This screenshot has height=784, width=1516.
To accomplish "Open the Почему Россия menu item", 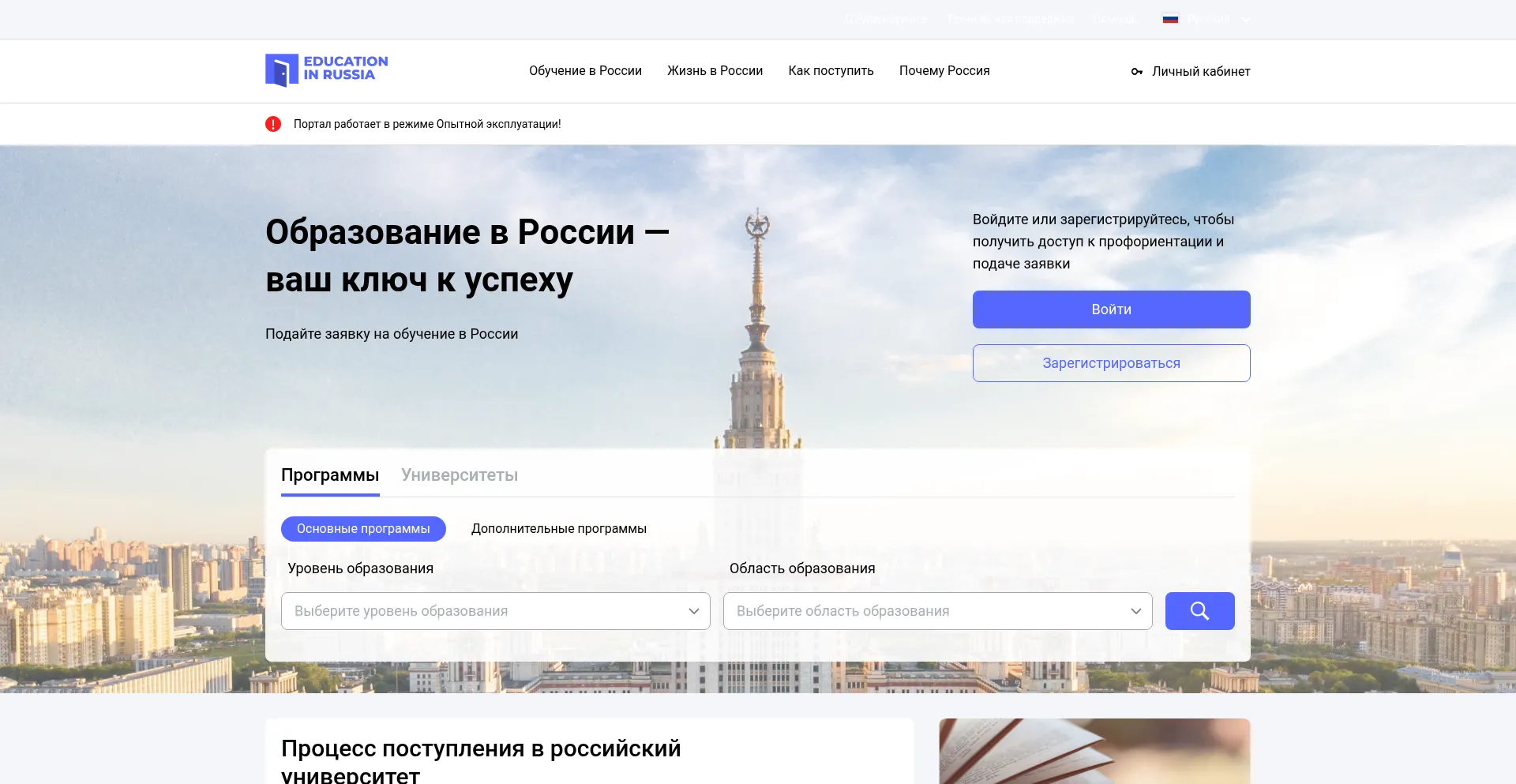I will (x=944, y=71).
